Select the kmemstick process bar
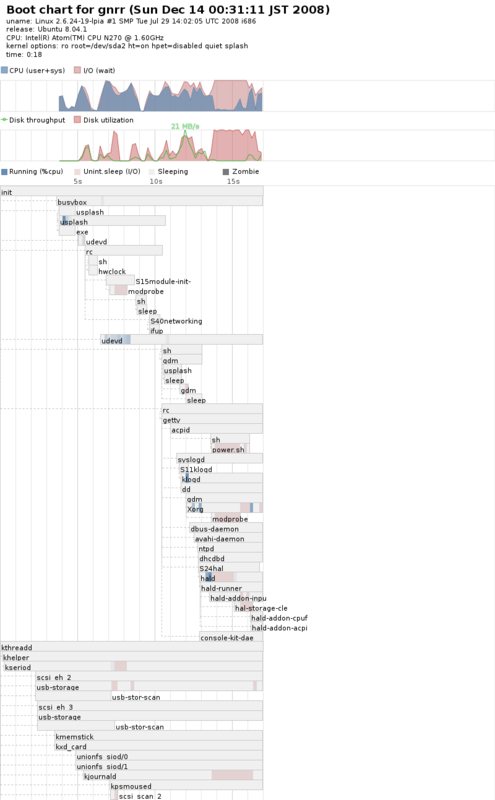This screenshot has width=495, height=800. 159,737
